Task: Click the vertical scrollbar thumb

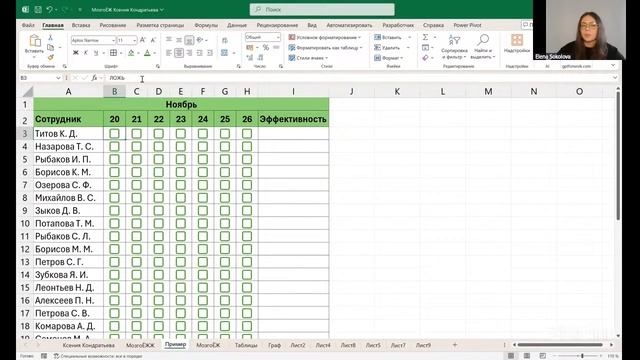Action: 618,155
